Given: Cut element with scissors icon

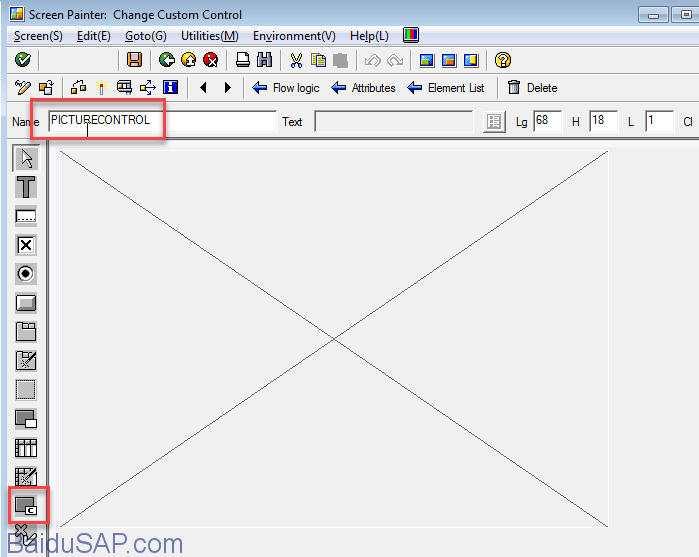Looking at the screenshot, I should click(296, 60).
